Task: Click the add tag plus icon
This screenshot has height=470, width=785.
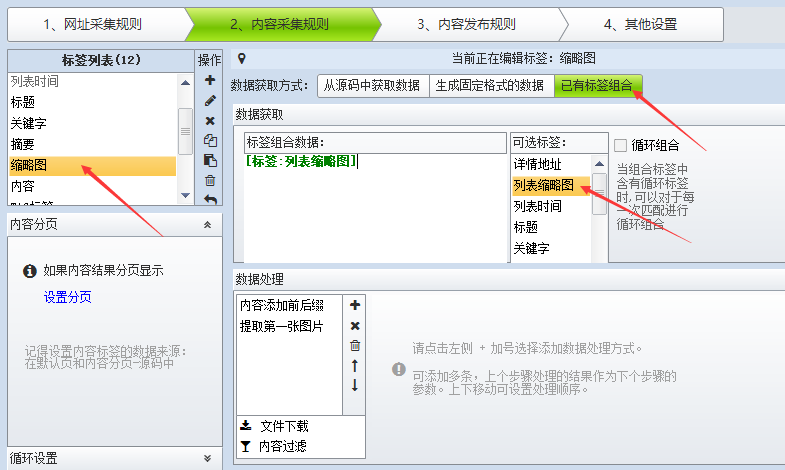Action: (210, 80)
